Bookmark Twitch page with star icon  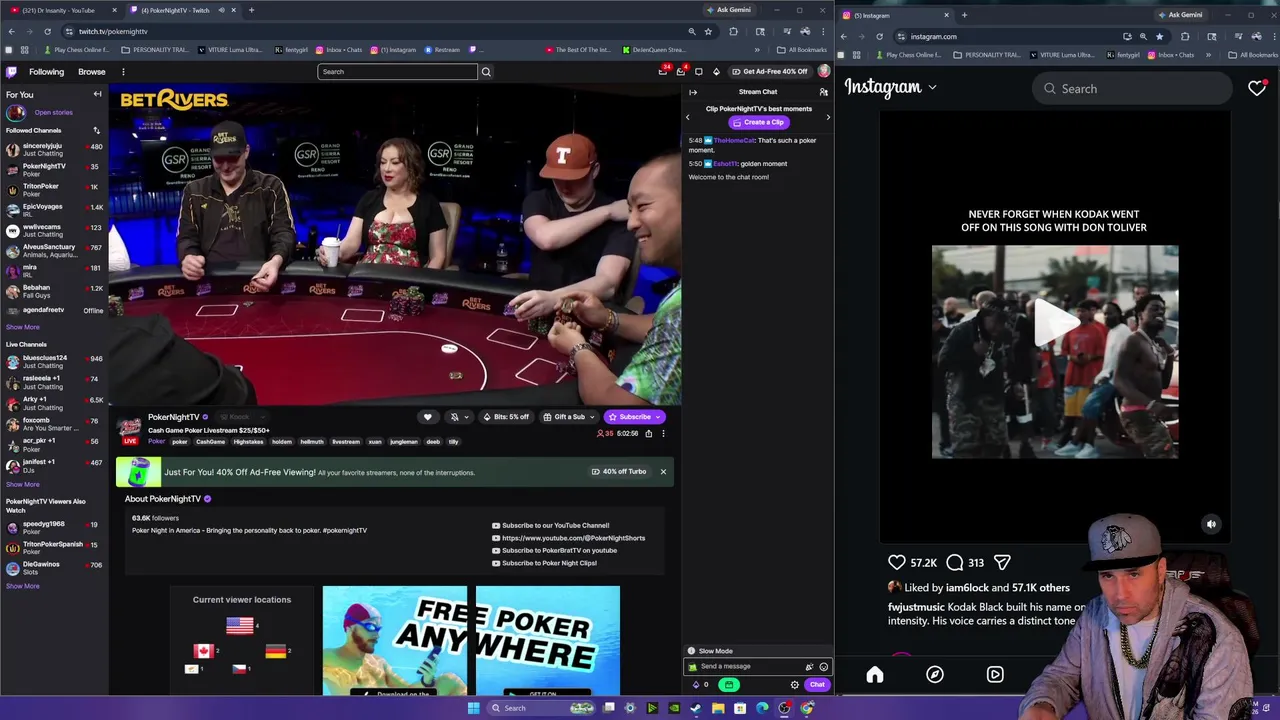pyautogui.click(x=708, y=32)
